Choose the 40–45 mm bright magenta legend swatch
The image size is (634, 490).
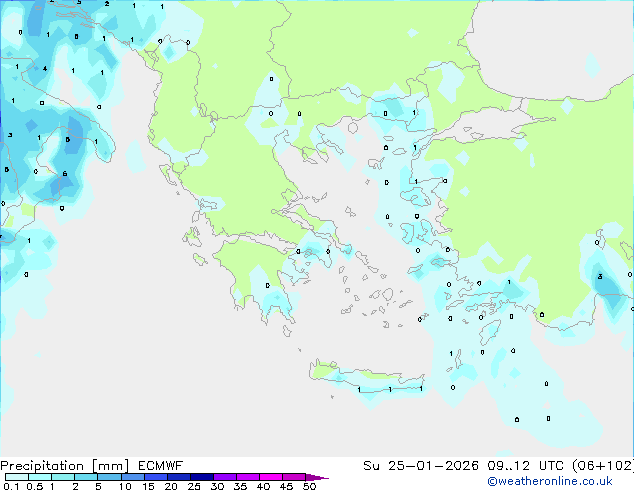pos(271,477)
